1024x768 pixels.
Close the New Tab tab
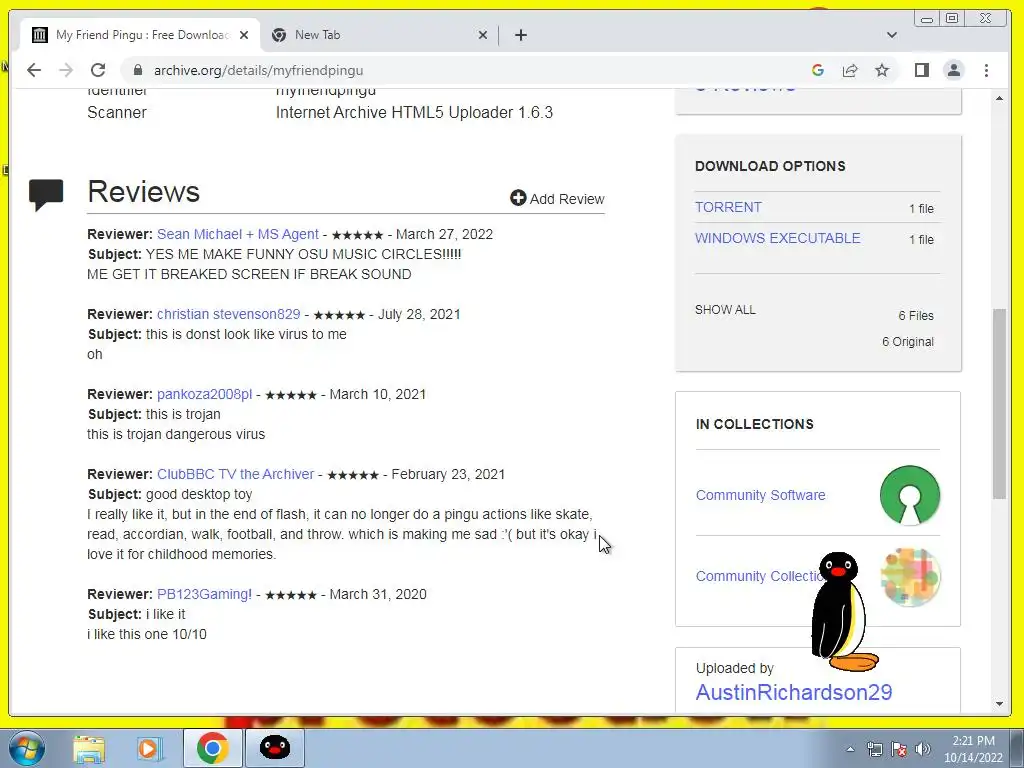pos(483,35)
